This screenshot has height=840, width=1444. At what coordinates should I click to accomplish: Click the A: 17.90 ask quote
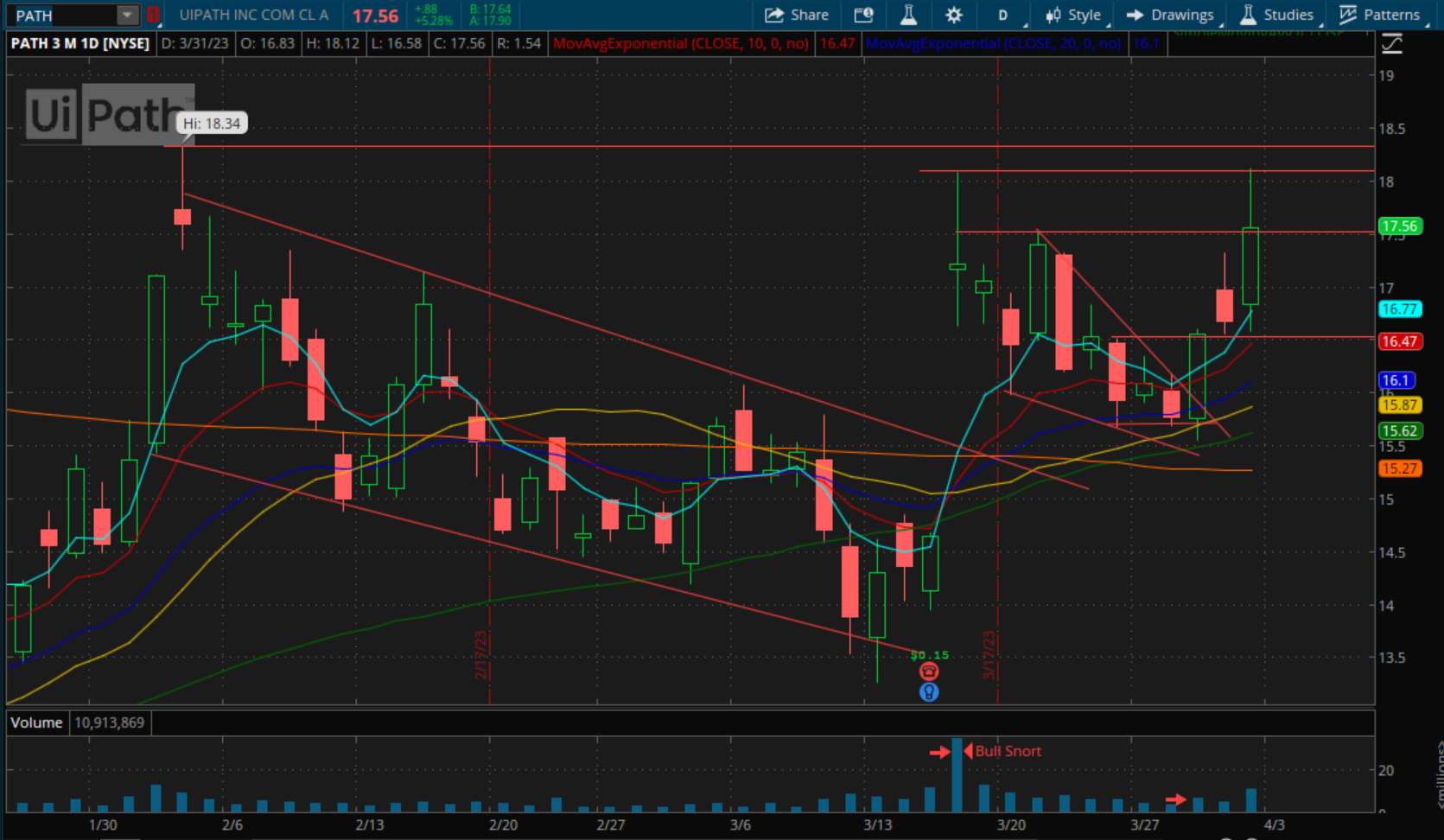(490, 21)
